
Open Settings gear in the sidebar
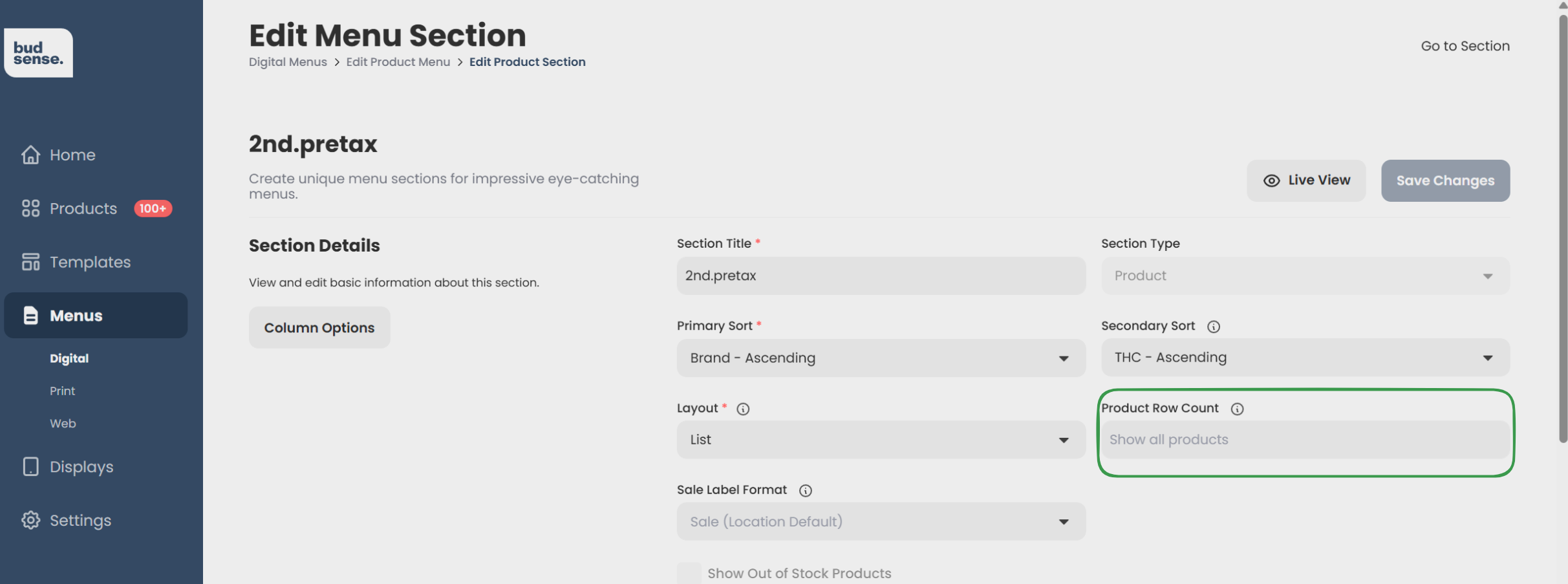[30, 521]
